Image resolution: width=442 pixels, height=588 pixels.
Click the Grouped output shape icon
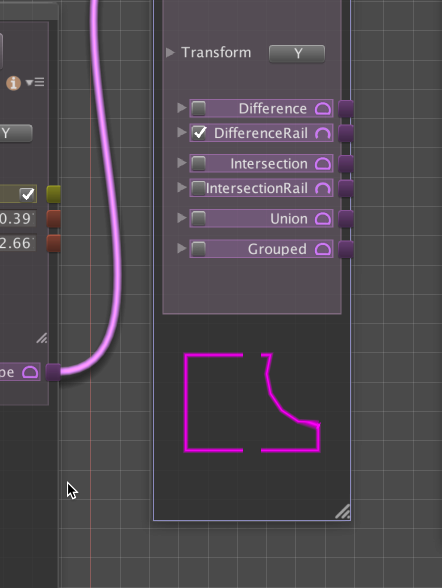tap(323, 249)
